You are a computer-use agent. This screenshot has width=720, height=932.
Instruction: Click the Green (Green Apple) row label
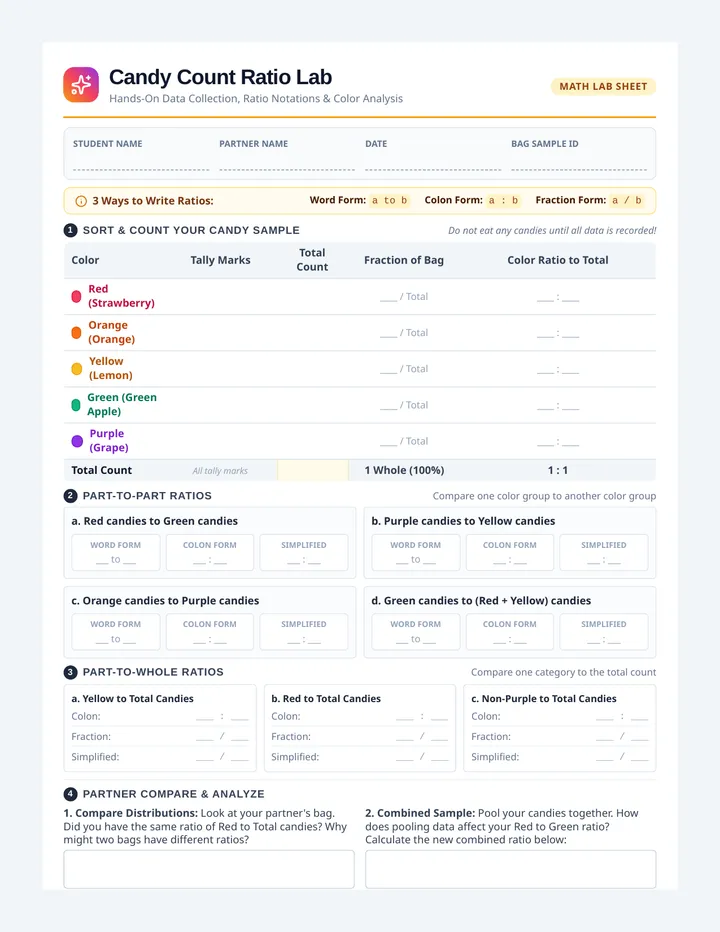click(x=122, y=404)
